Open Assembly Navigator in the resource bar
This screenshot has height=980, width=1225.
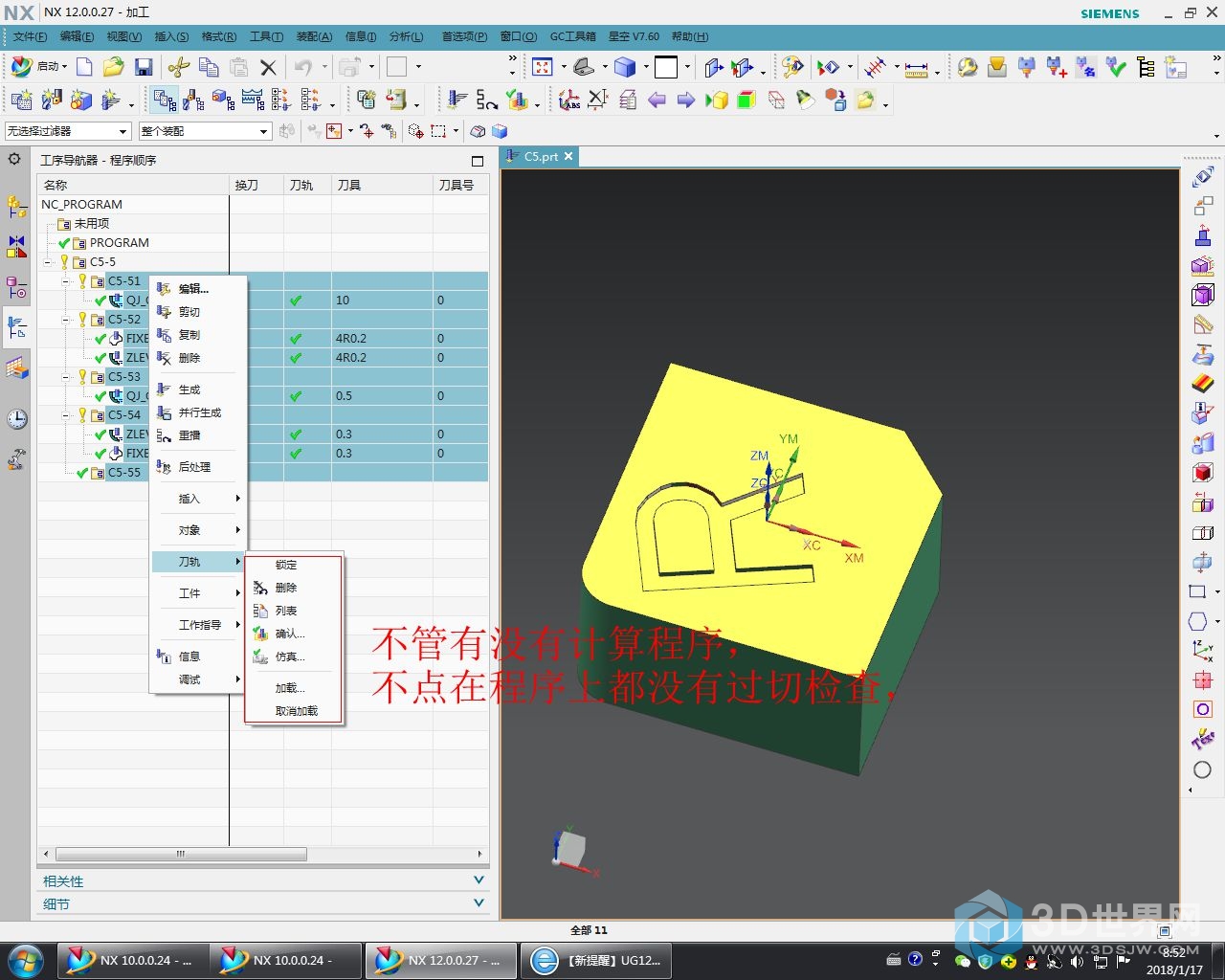click(16, 206)
